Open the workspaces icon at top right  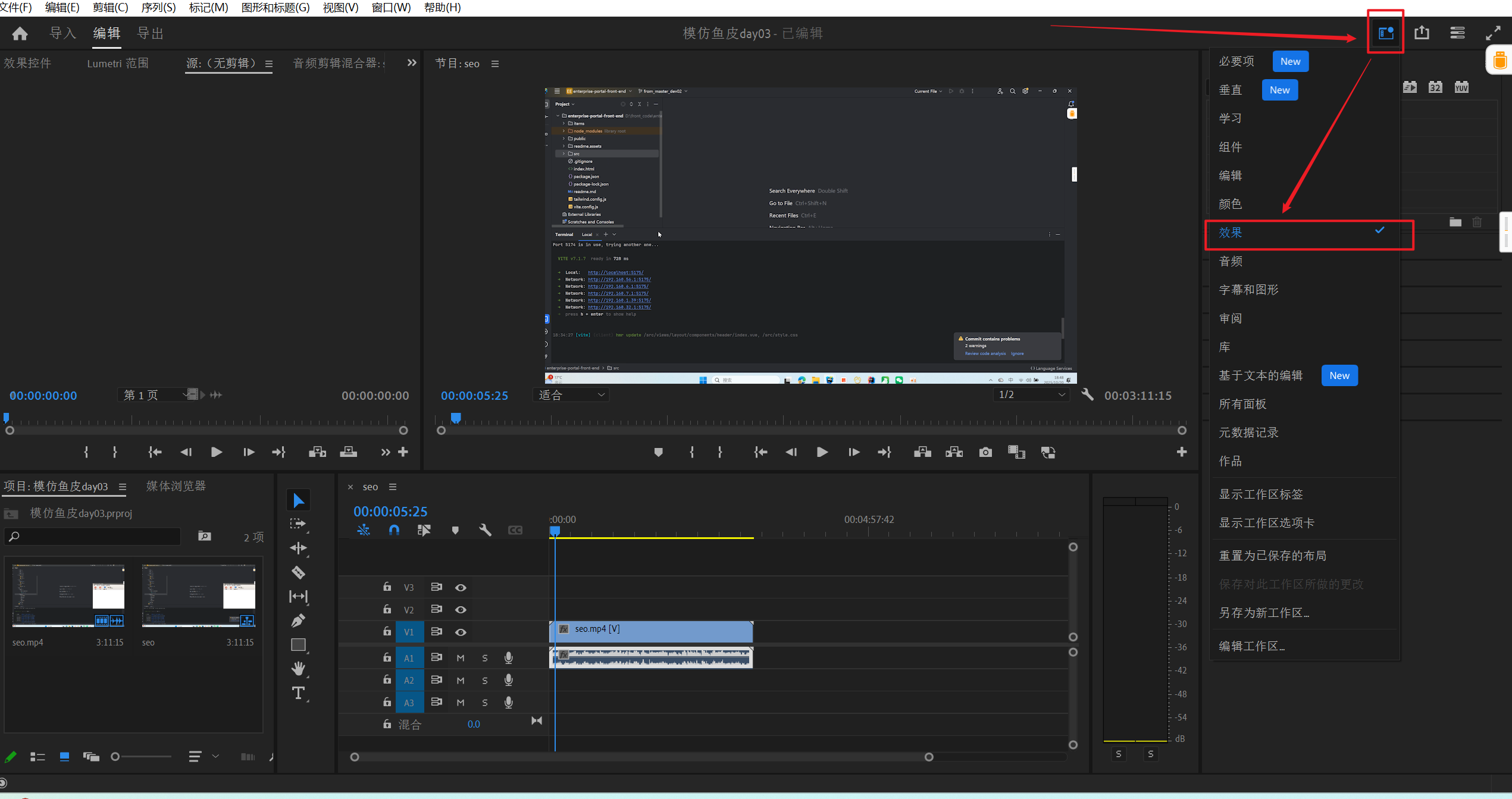1385,33
